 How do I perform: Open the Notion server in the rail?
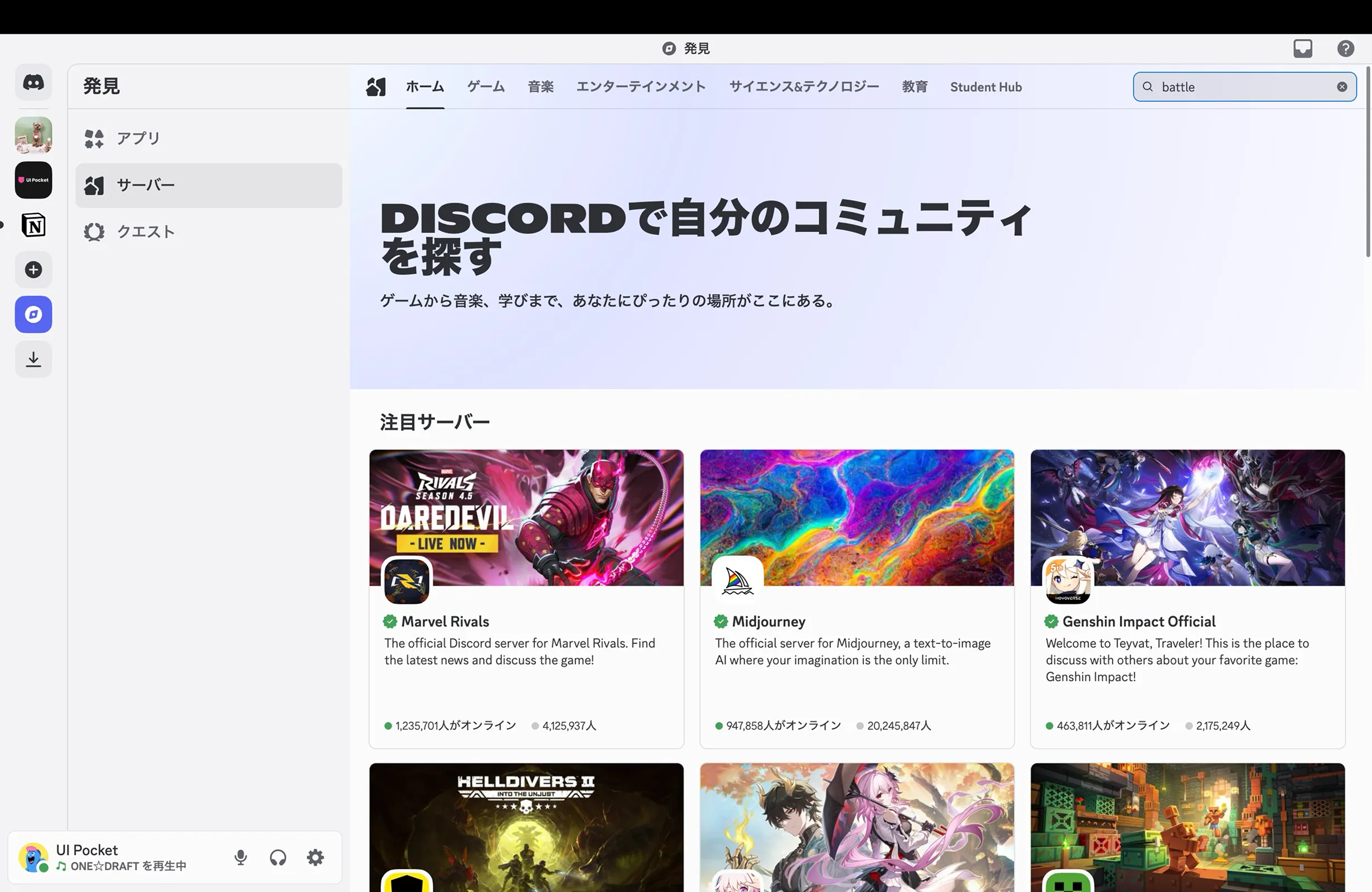click(33, 225)
